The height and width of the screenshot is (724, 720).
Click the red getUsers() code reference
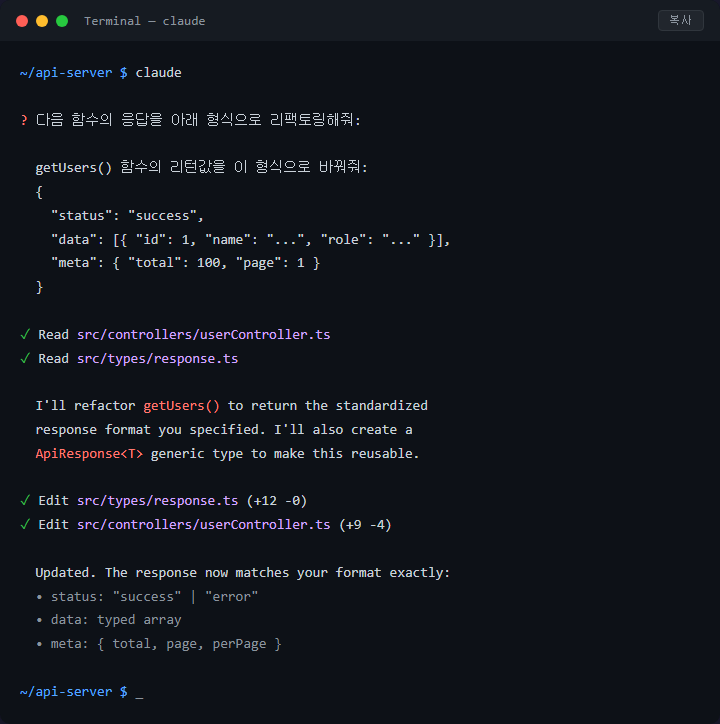182,406
